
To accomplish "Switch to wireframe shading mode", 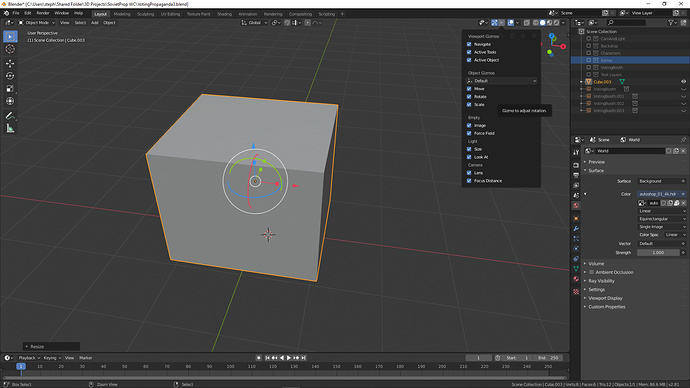I will point(536,22).
